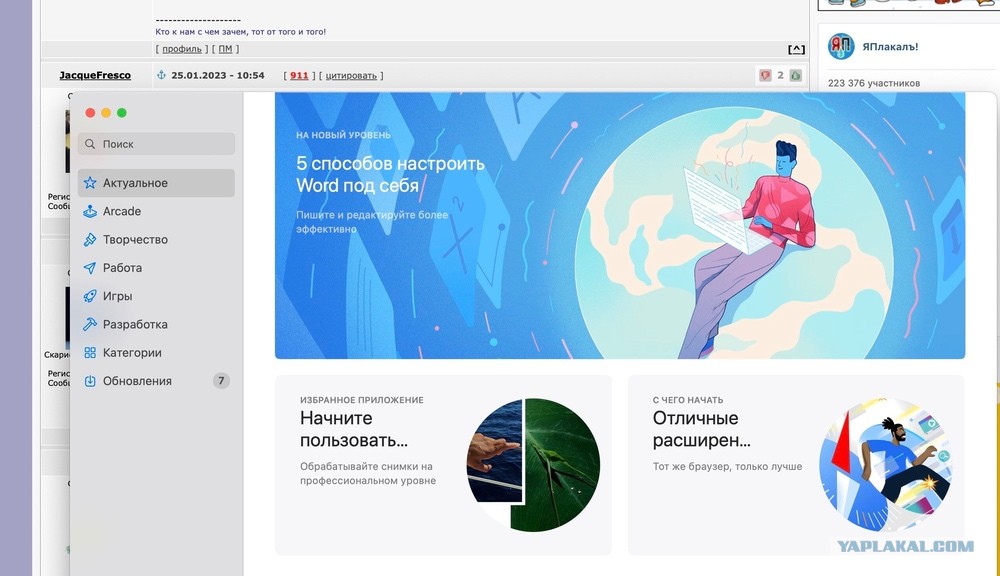
Task: Click the magnifier icon in search field
Action: click(90, 144)
